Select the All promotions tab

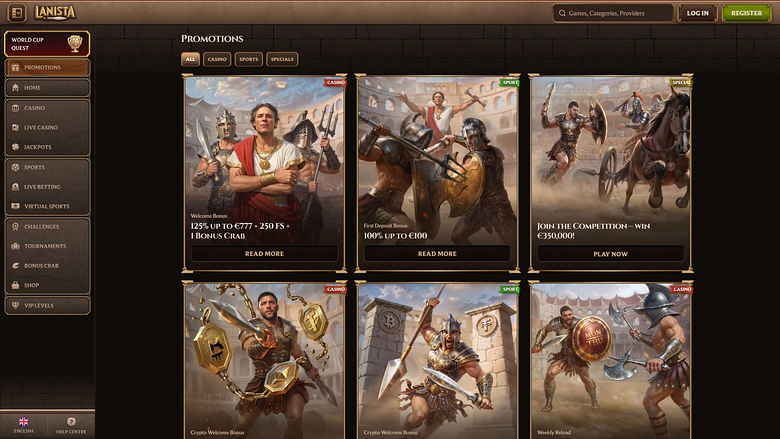click(191, 59)
